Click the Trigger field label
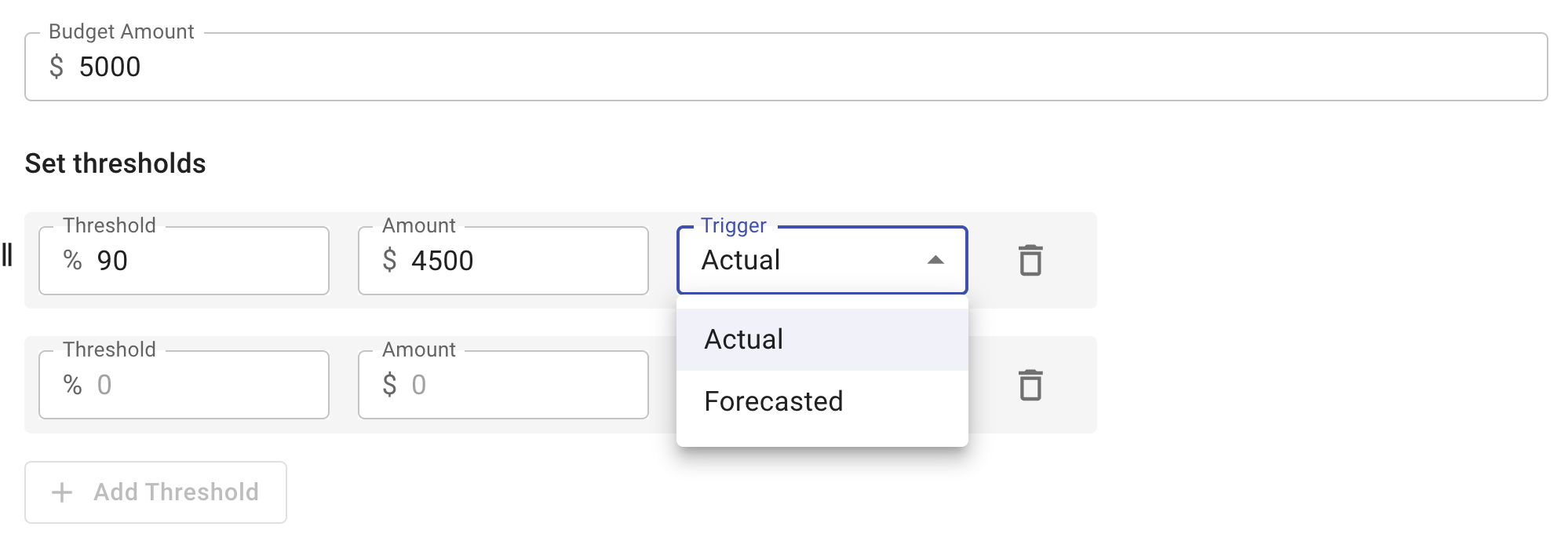This screenshot has width=1568, height=556. point(733,225)
